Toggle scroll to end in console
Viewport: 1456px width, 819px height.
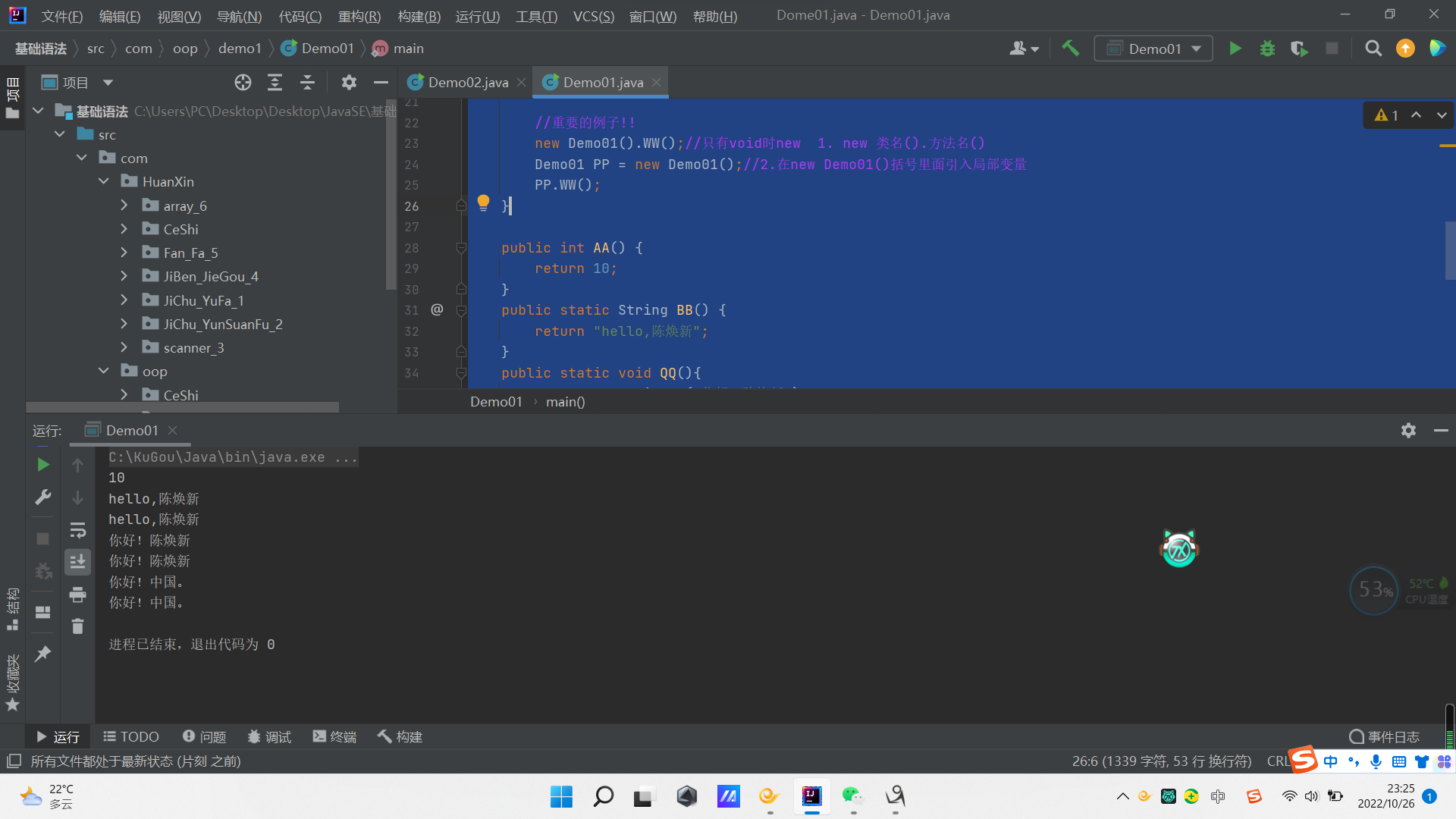pos(77,562)
